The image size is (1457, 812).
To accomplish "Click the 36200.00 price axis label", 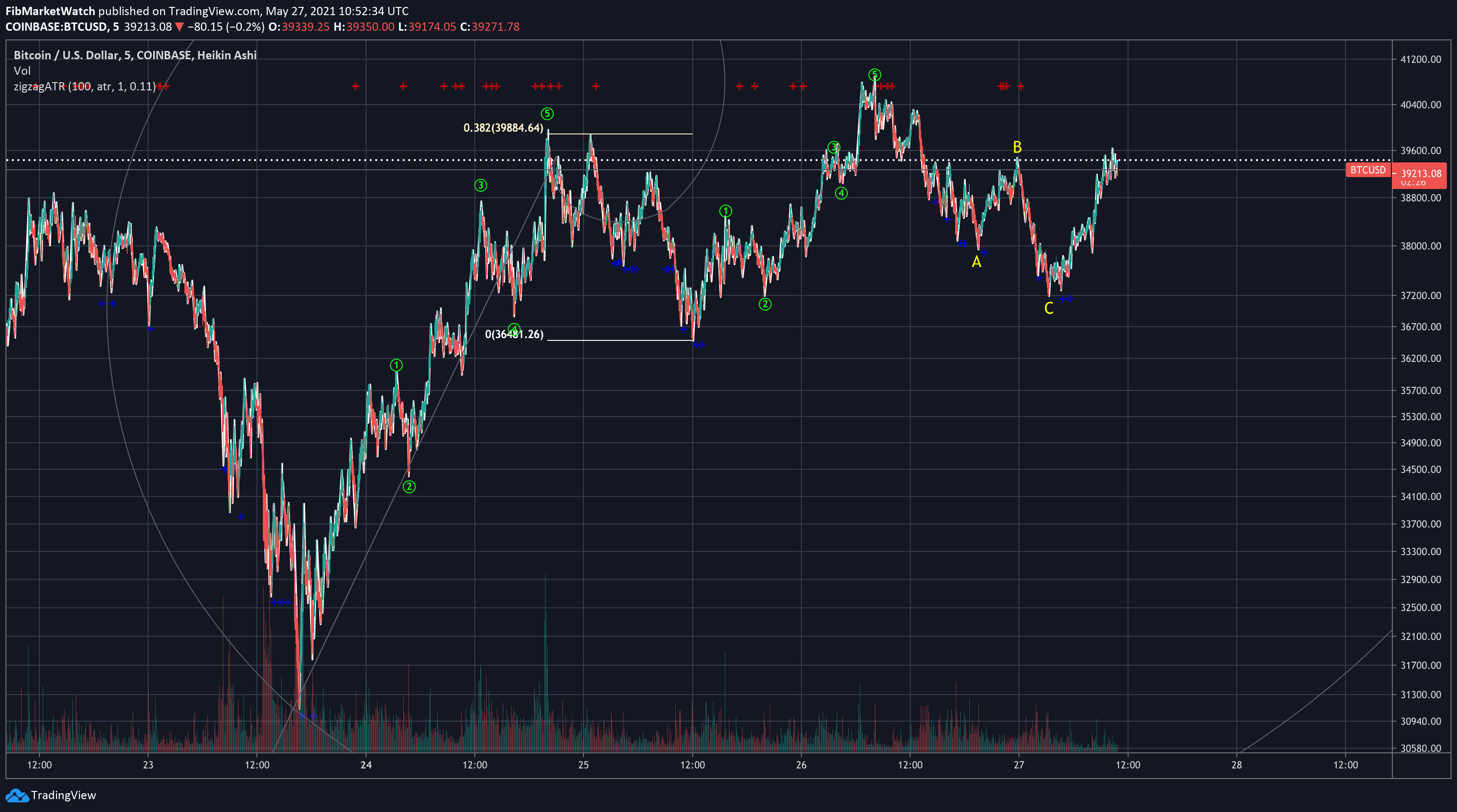I will [1421, 358].
